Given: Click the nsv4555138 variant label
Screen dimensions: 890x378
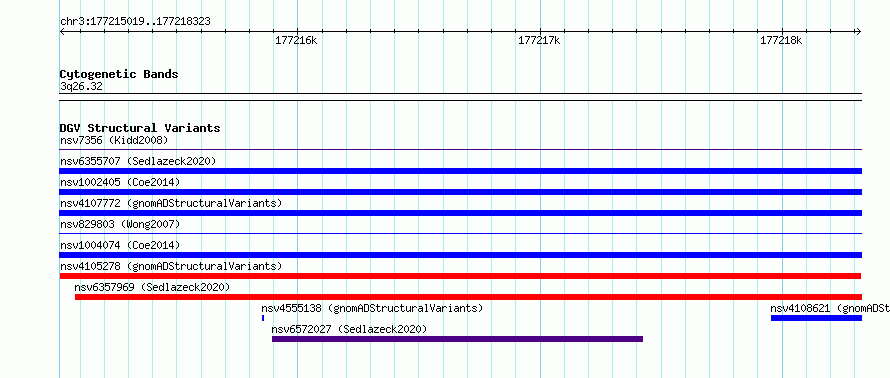Looking at the screenshot, I should point(372,308).
